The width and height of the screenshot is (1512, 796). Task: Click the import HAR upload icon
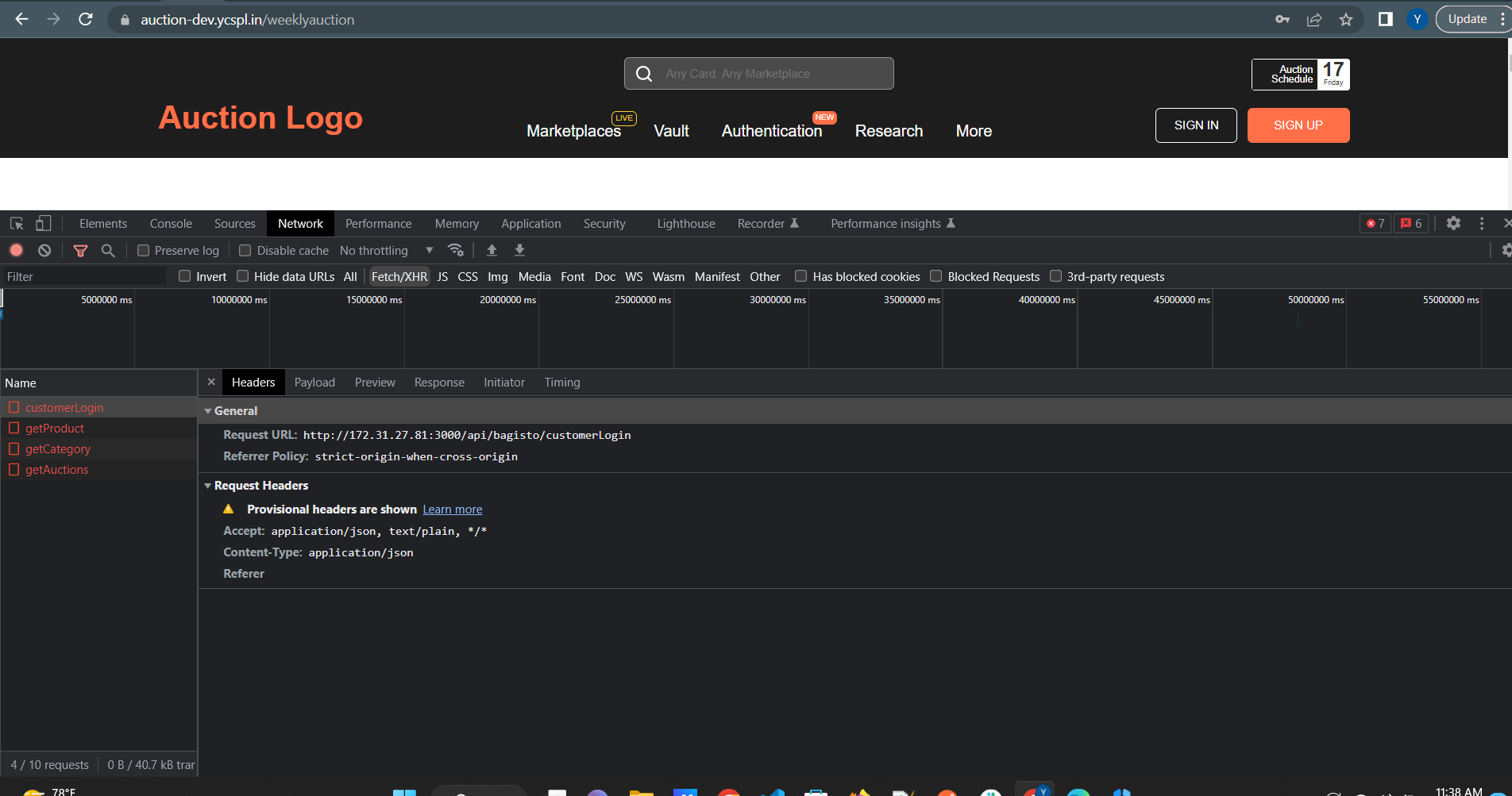point(492,250)
